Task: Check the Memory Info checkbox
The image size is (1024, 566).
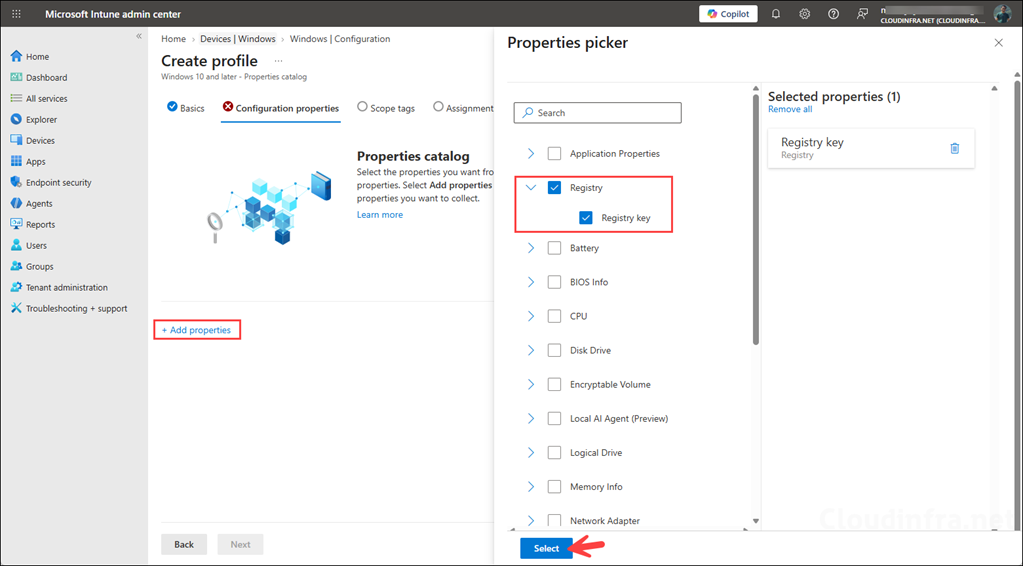Action: (554, 486)
